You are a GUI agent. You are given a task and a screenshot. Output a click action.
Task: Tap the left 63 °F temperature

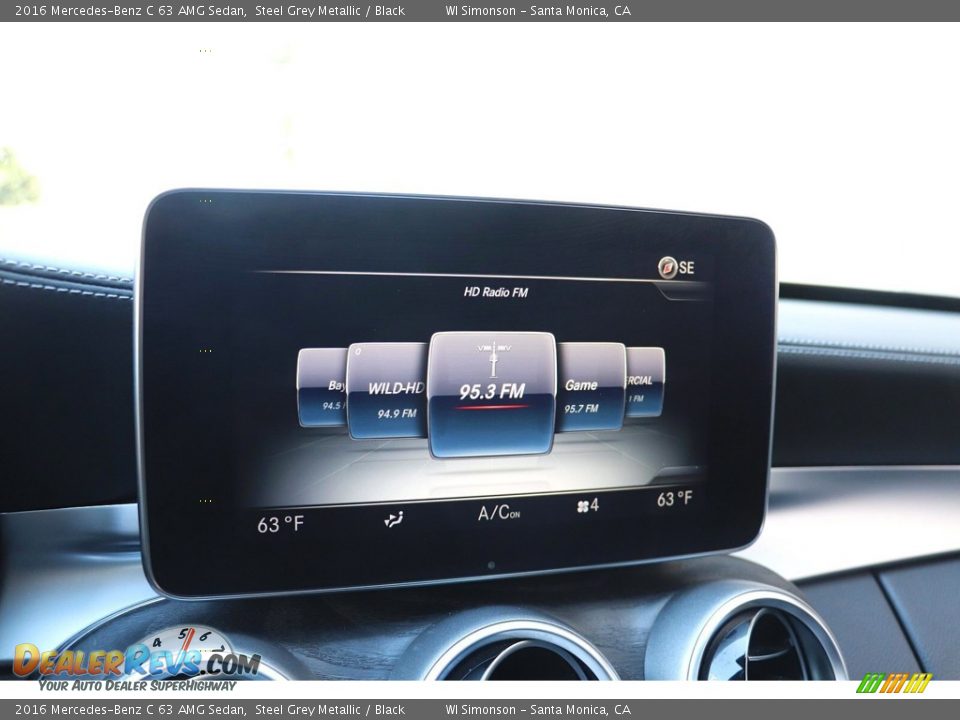point(280,524)
